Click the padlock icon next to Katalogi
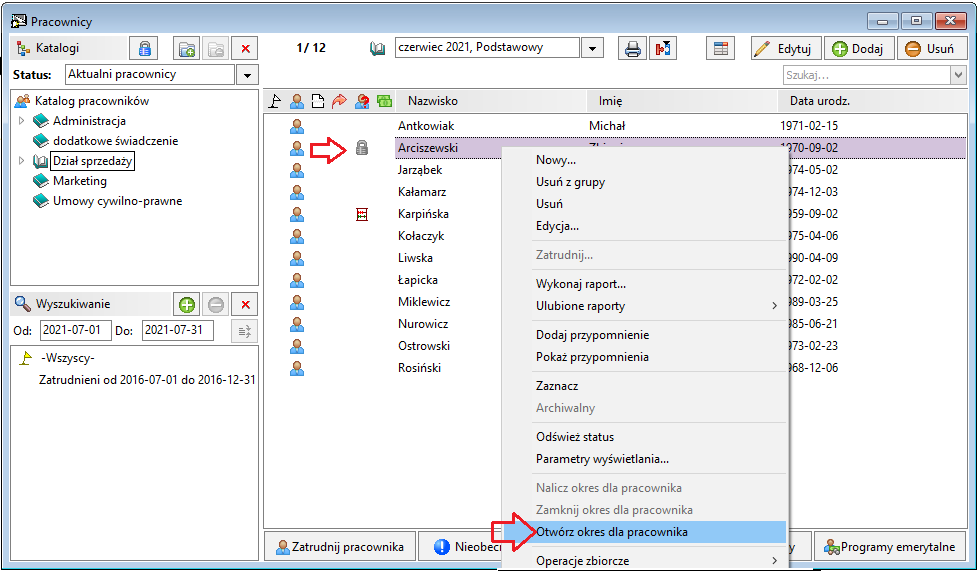The width and height of the screenshot is (980, 575). (x=144, y=48)
